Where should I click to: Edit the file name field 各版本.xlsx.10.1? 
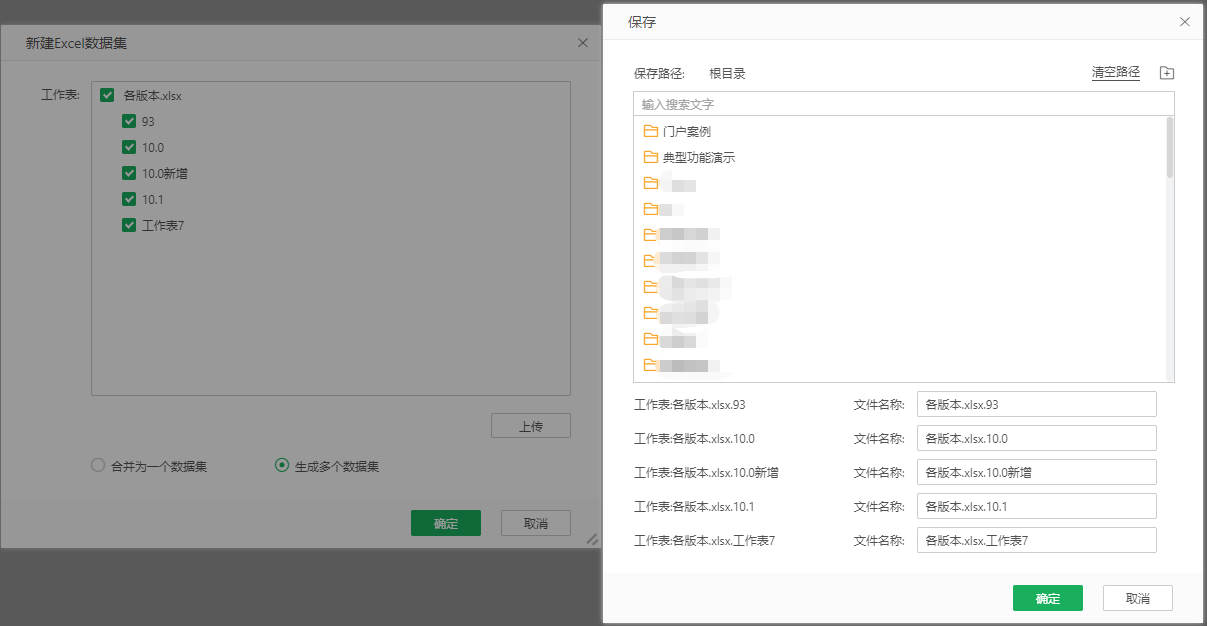[x=1037, y=506]
